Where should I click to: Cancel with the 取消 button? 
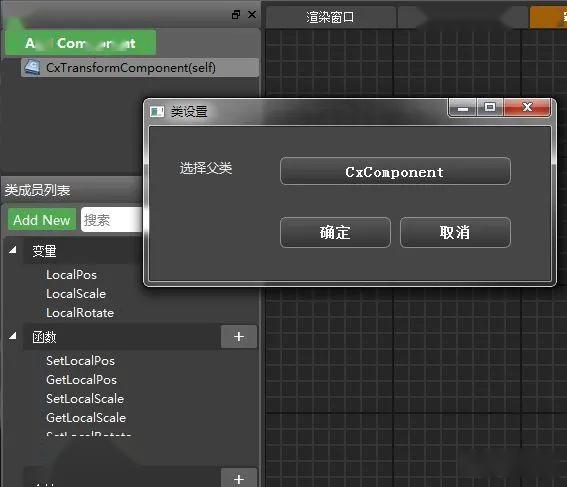click(455, 232)
